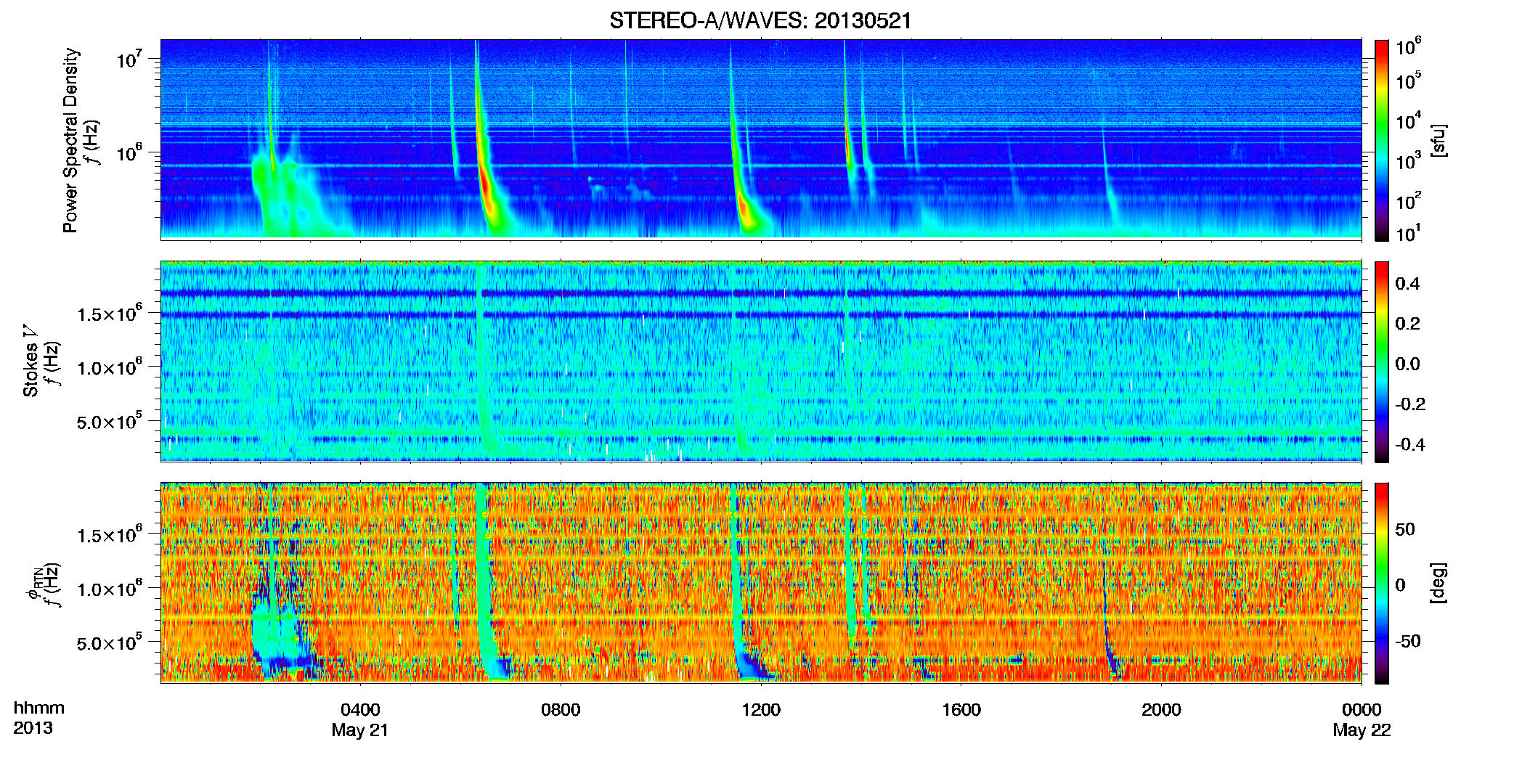Select the 2000 time tick label

coord(1161,709)
